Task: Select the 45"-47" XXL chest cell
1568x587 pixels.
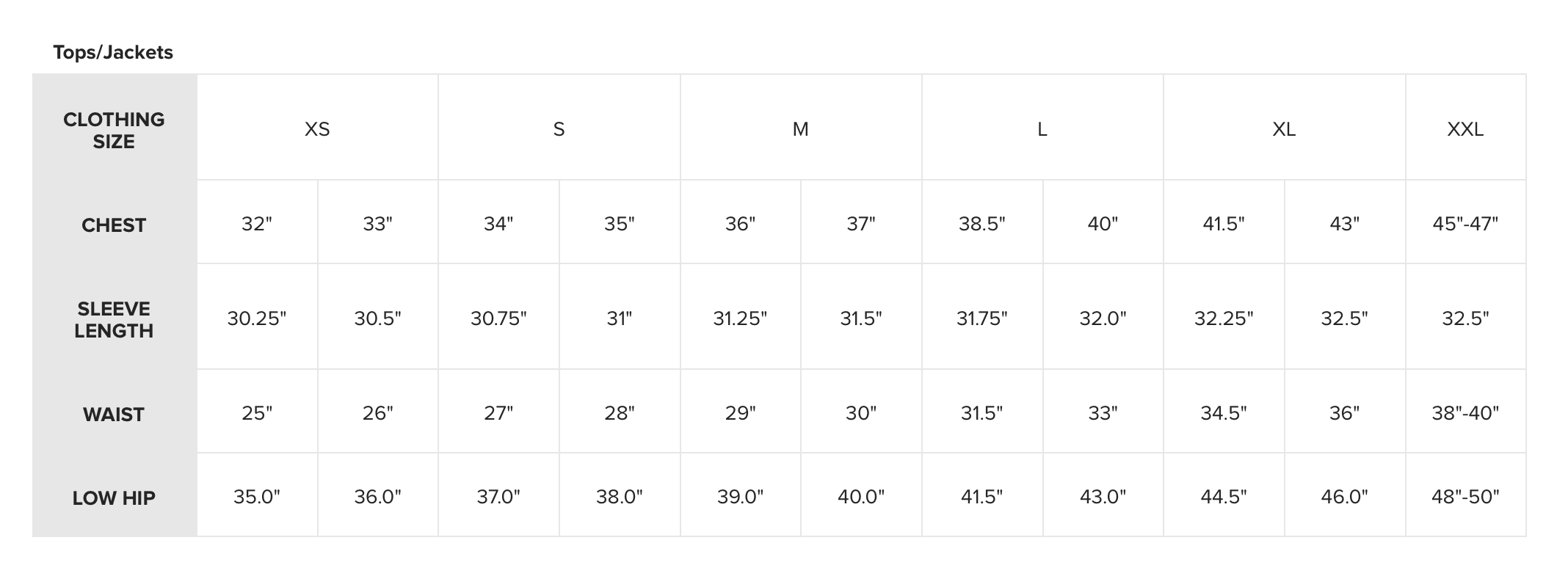Action: 1465,224
